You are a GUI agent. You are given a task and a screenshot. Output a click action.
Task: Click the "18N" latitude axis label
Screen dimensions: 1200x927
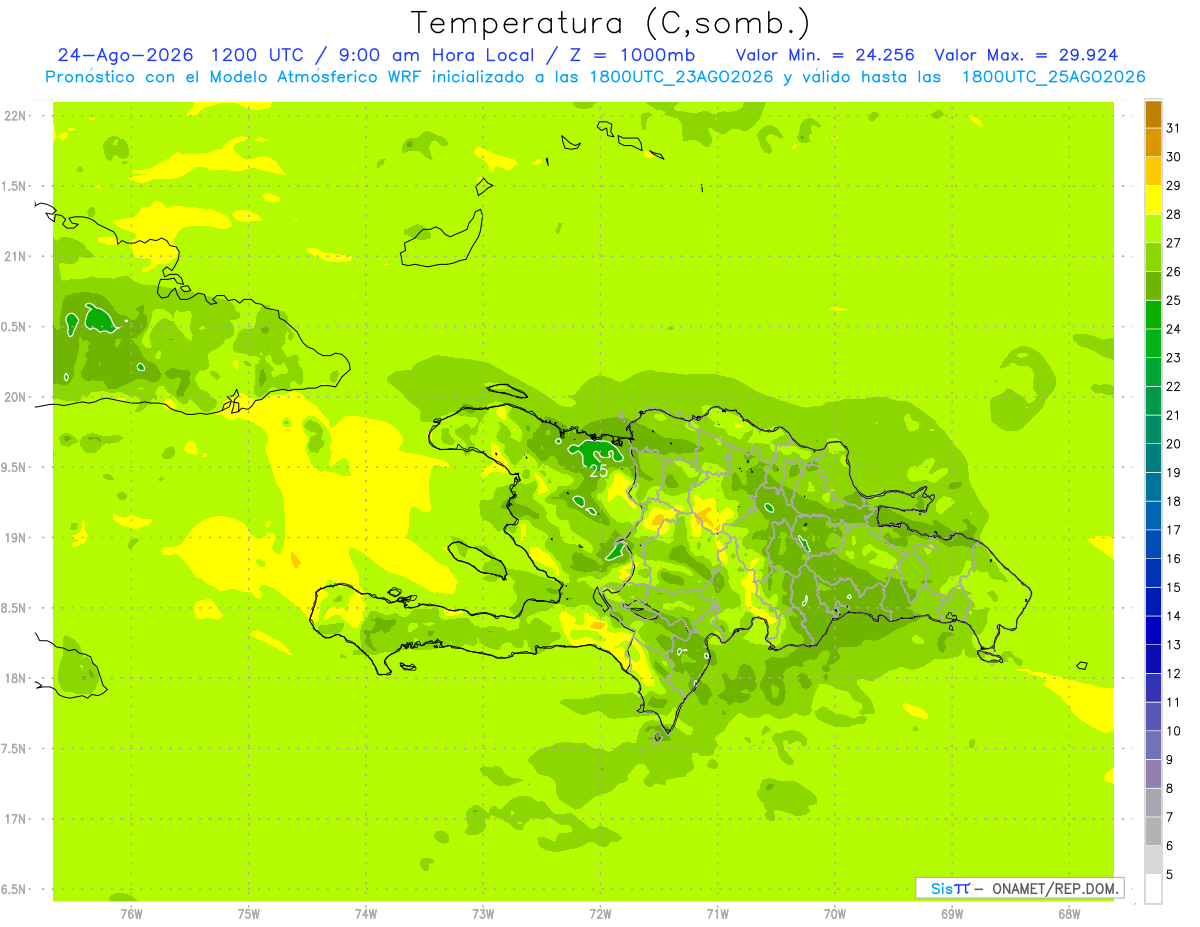click(x=15, y=679)
